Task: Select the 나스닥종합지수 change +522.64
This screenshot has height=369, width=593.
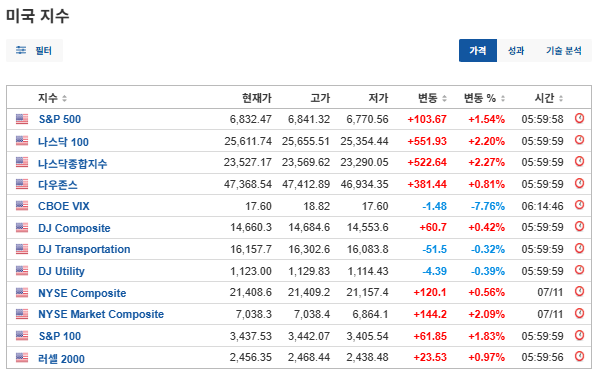Action: pos(427,163)
